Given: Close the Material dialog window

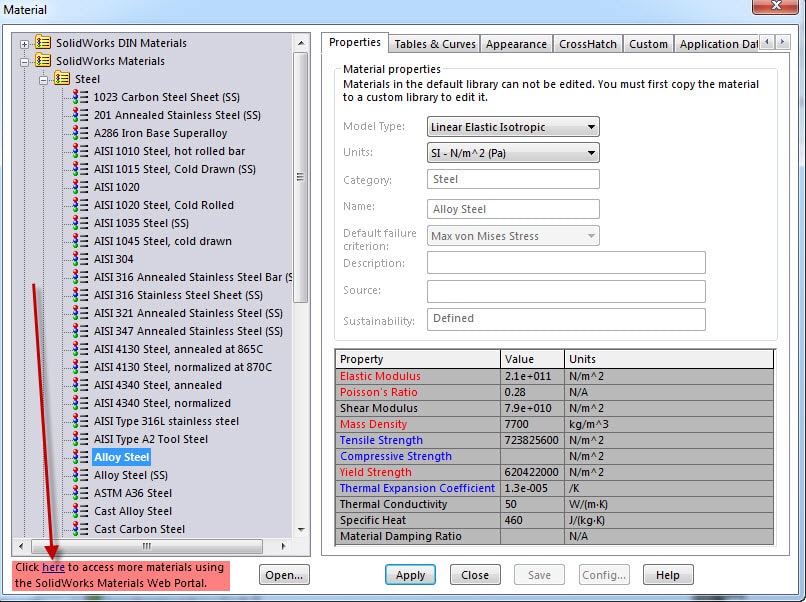Looking at the screenshot, I should 776,6.
